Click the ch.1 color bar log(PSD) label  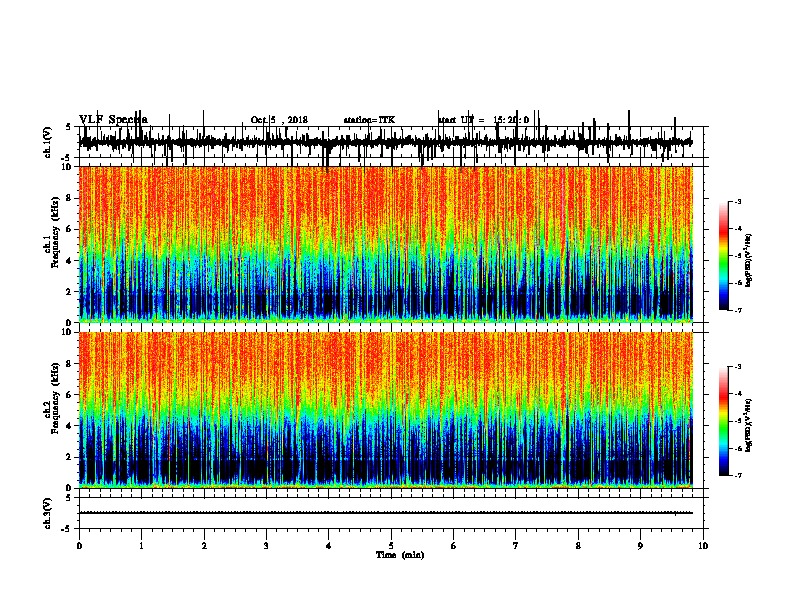click(749, 260)
